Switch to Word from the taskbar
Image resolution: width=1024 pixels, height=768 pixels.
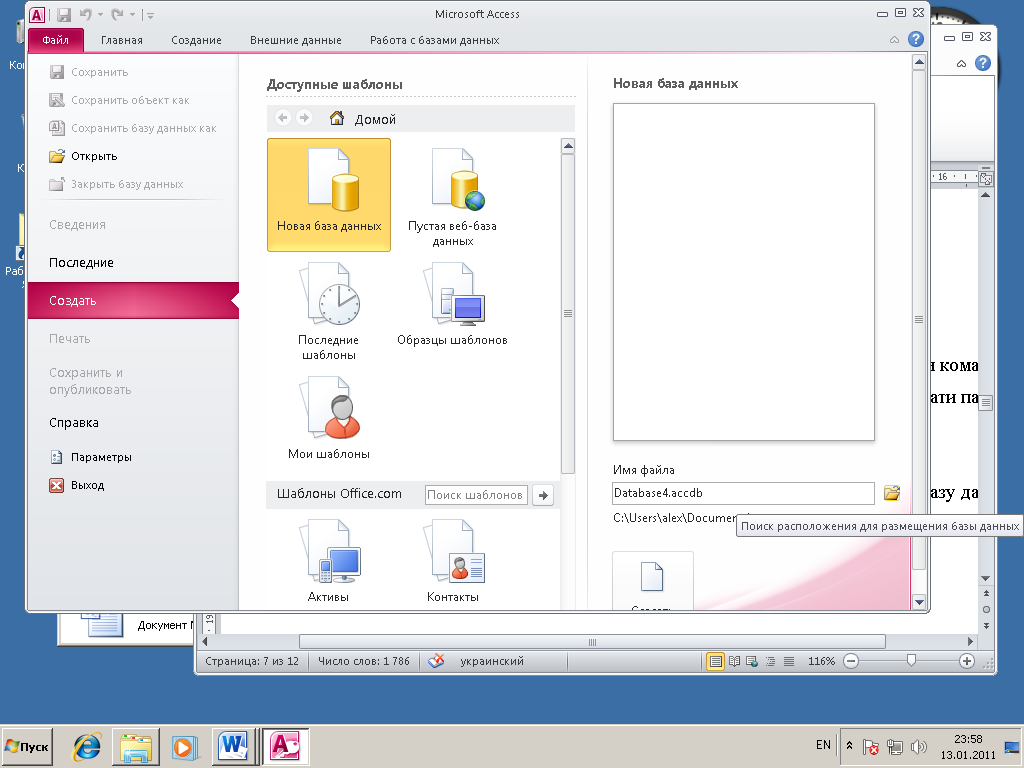pyautogui.click(x=234, y=746)
